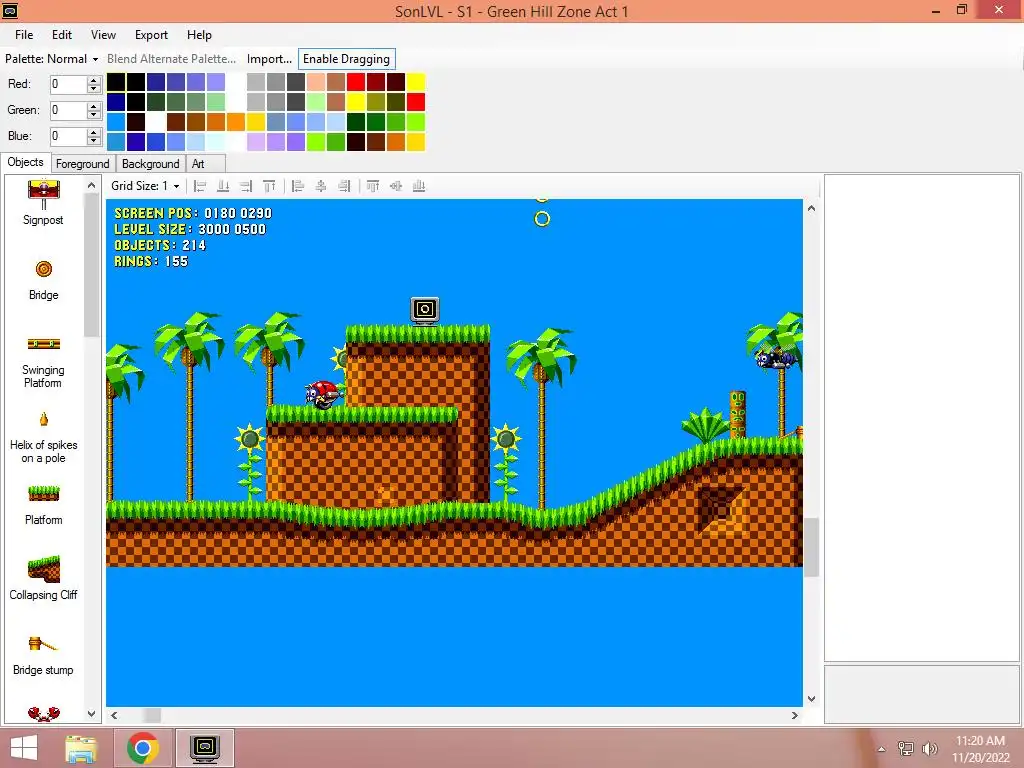1024x768 pixels.
Task: Increase the Blue value with up arrow
Action: point(94,133)
